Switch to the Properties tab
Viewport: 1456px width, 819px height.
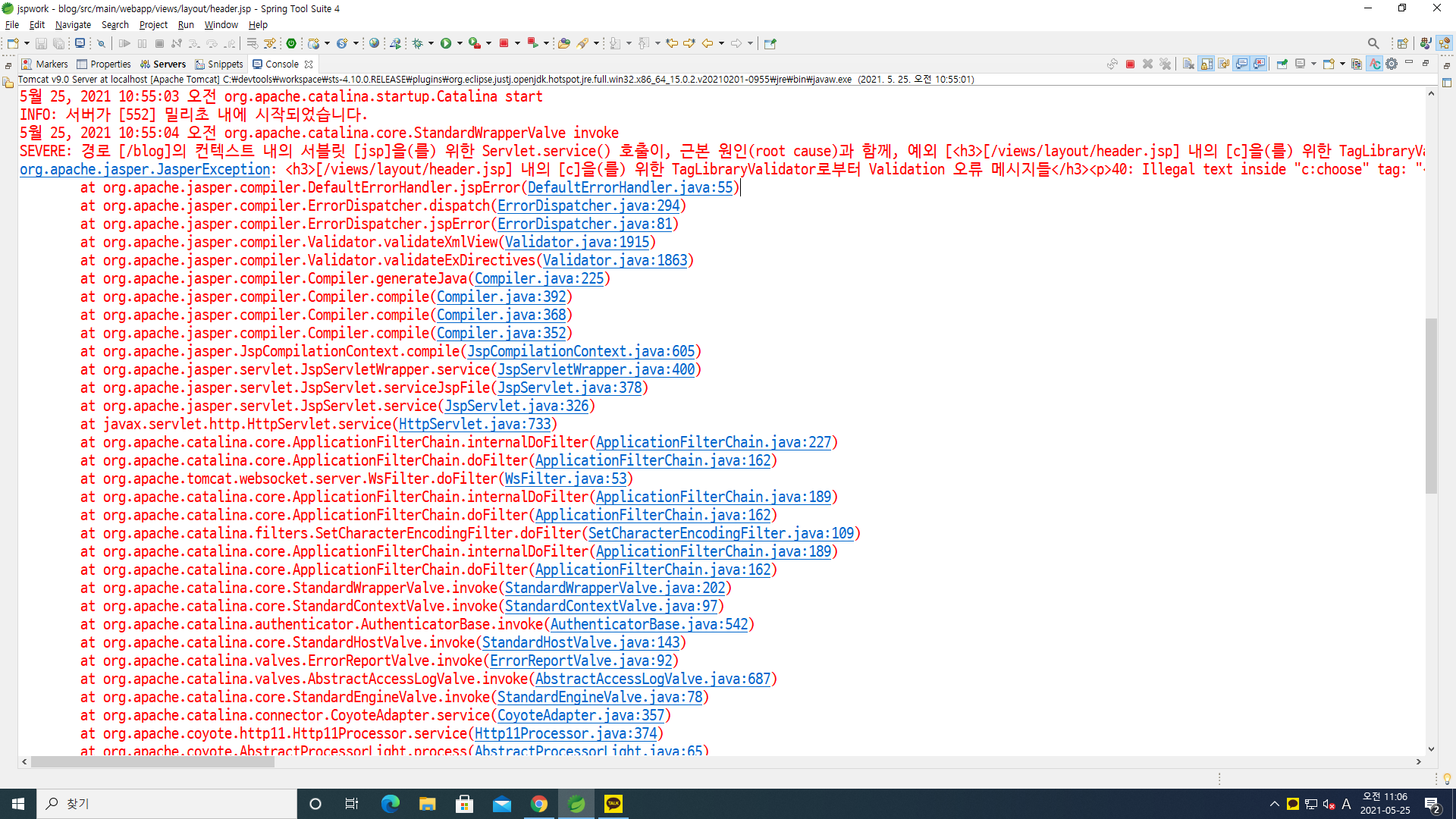(104, 64)
